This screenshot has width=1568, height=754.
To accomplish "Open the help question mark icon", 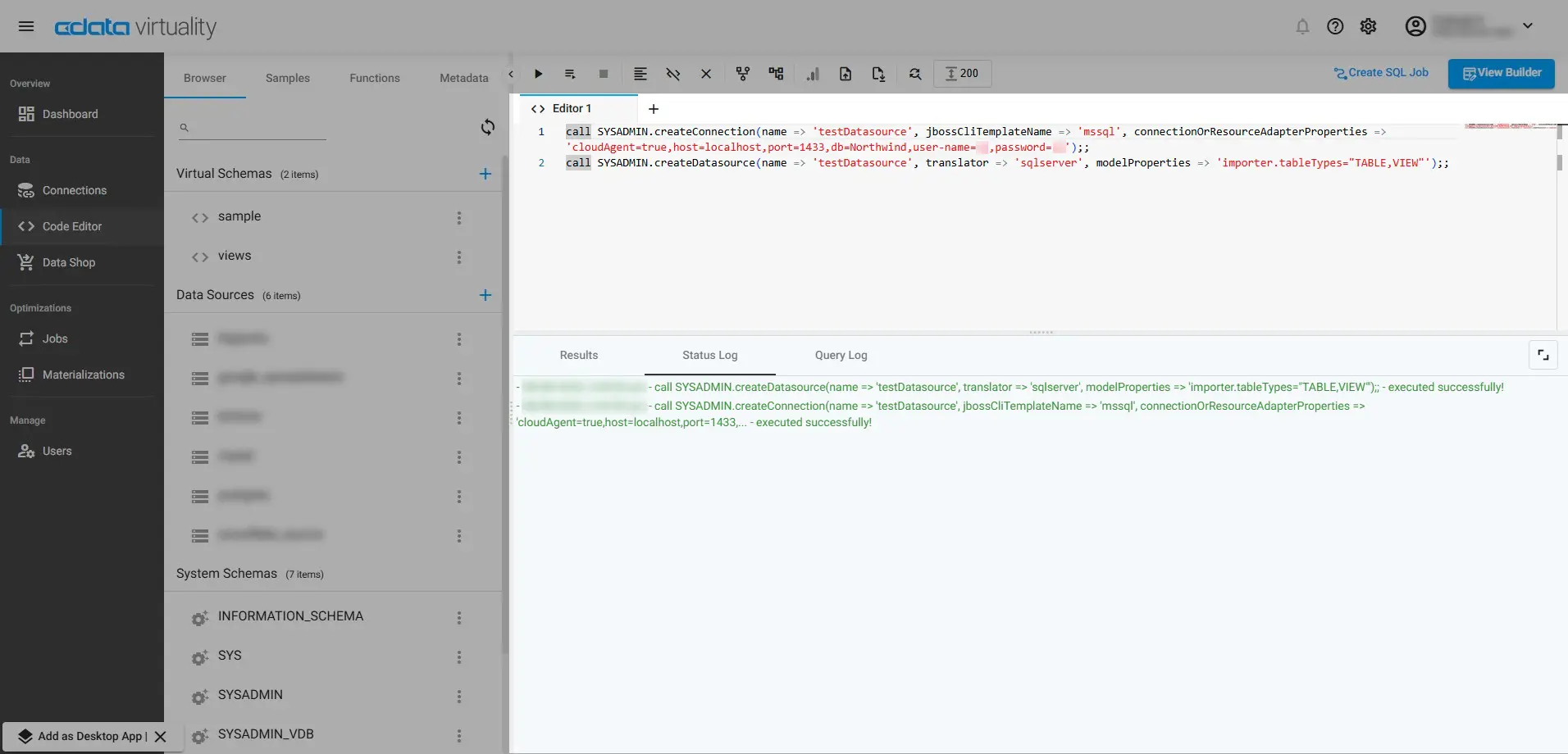I will [1335, 26].
